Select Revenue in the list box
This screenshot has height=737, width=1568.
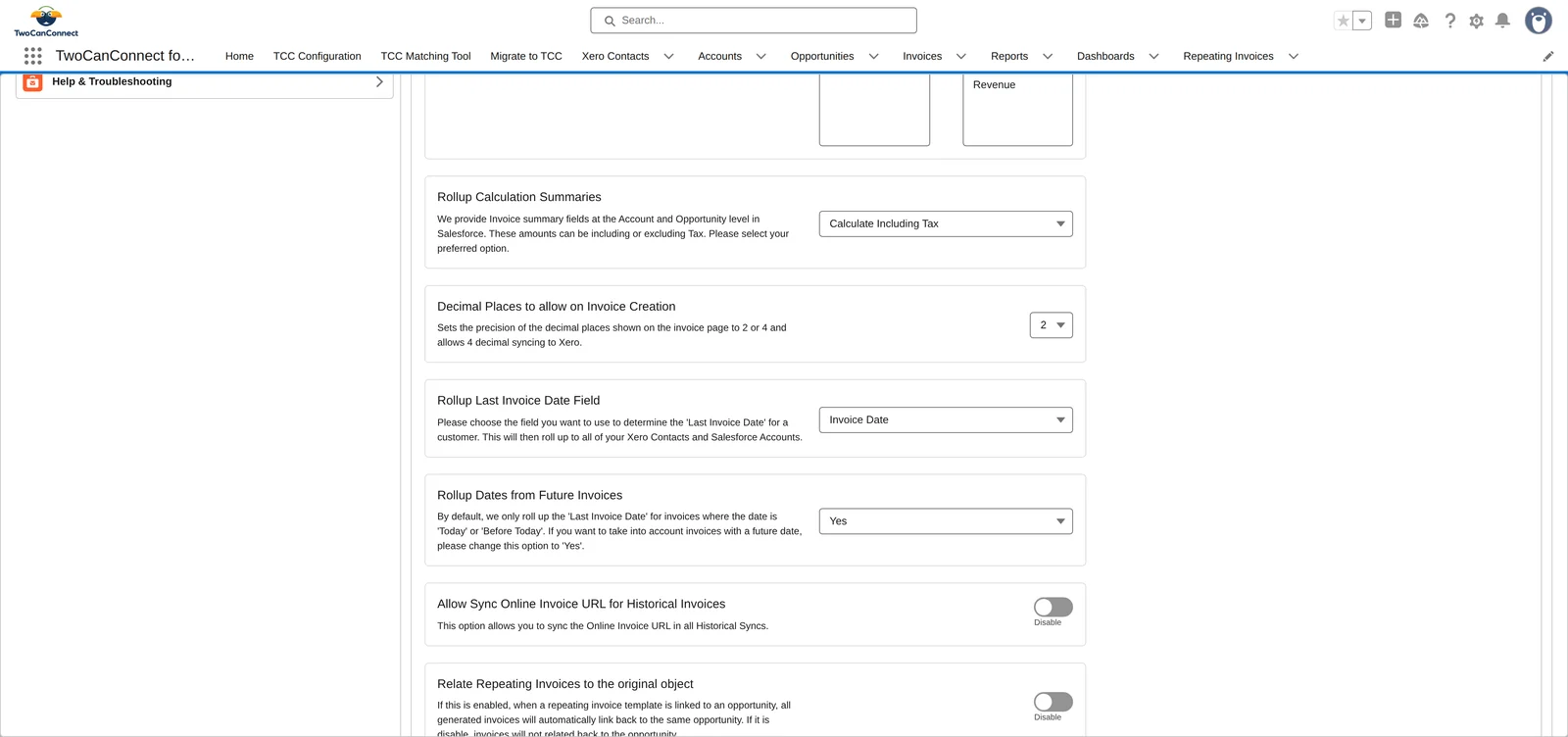(x=994, y=85)
